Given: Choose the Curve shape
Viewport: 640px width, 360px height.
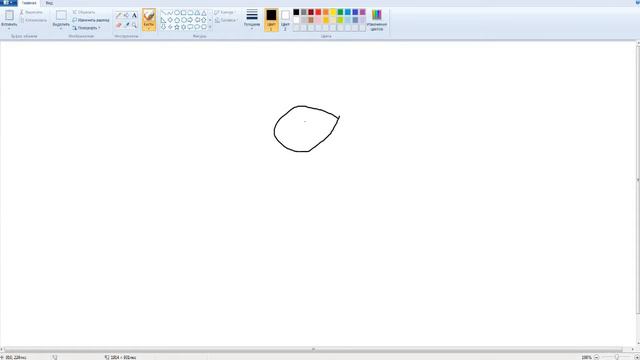Looking at the screenshot, I should pyautogui.click(x=170, y=13).
